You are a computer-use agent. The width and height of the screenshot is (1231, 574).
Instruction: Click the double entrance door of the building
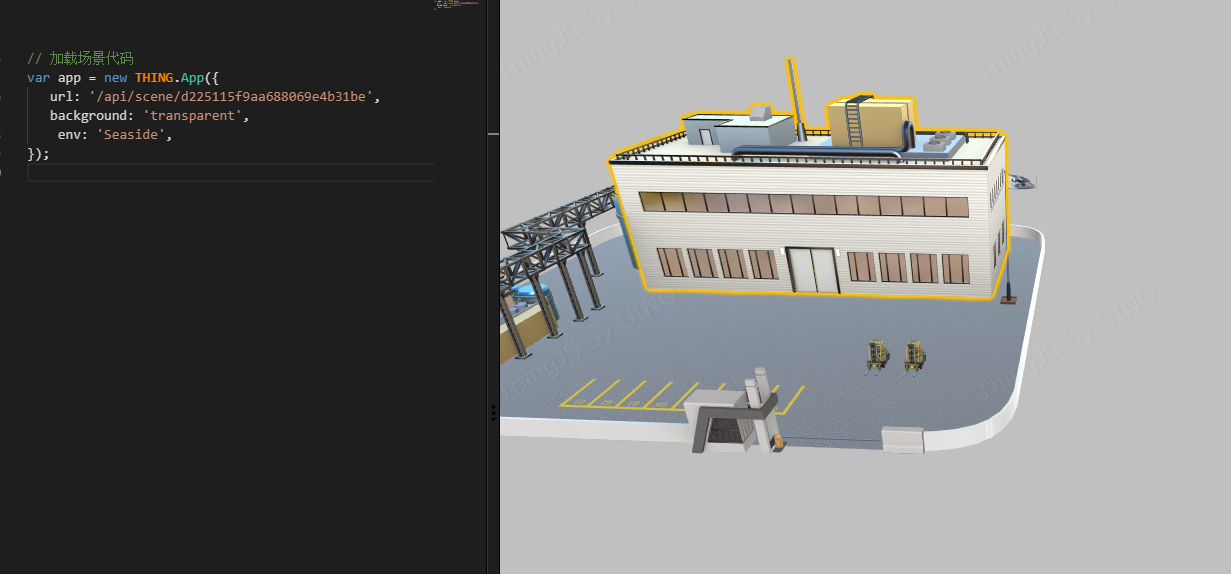pos(811,270)
